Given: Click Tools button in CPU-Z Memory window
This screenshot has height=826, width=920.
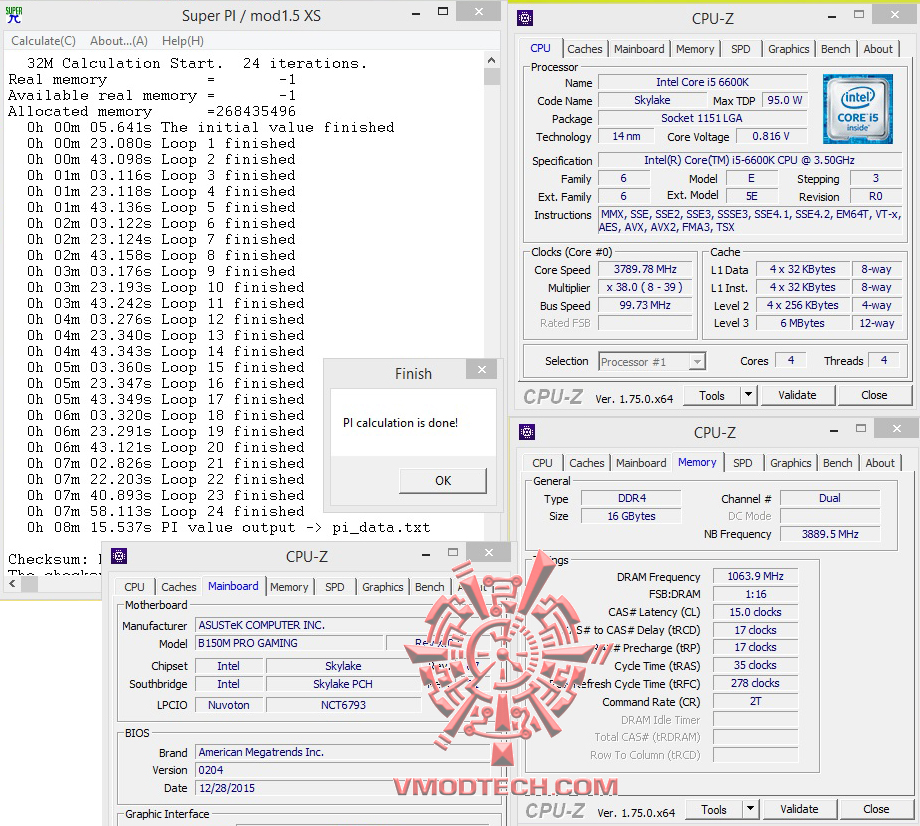Looking at the screenshot, I should (x=713, y=810).
